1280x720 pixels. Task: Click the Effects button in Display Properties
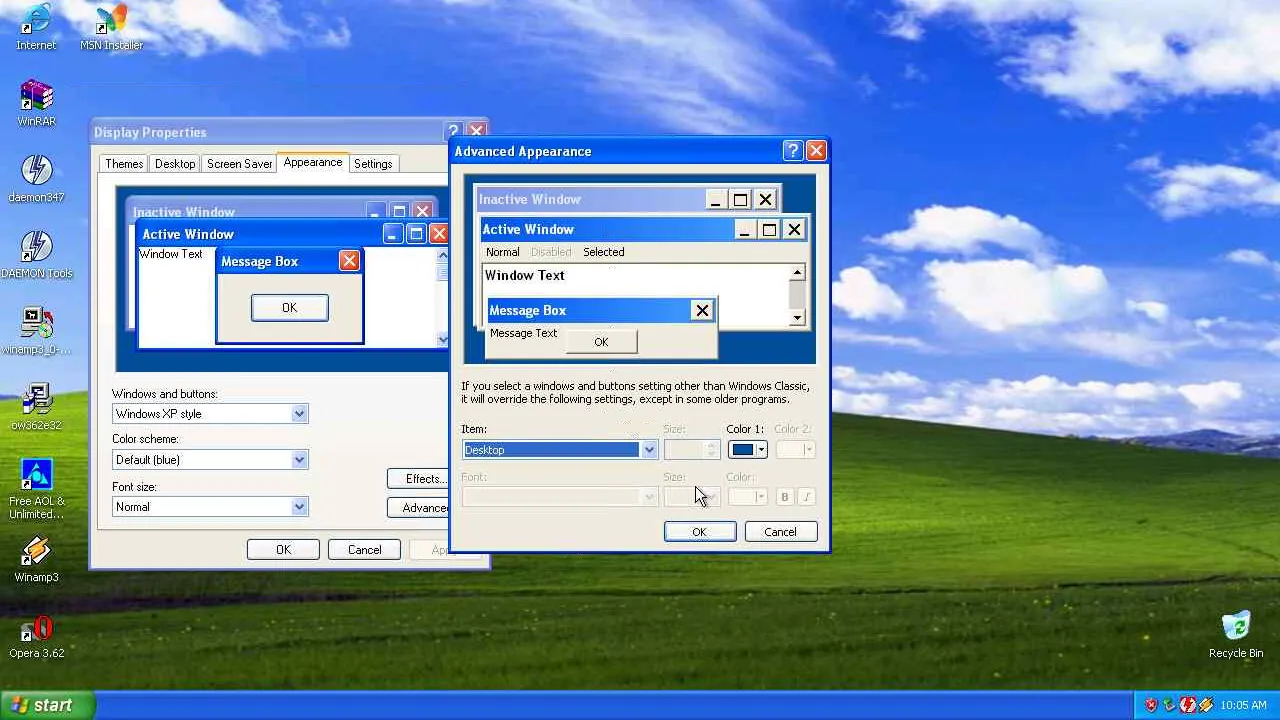pyautogui.click(x=418, y=479)
